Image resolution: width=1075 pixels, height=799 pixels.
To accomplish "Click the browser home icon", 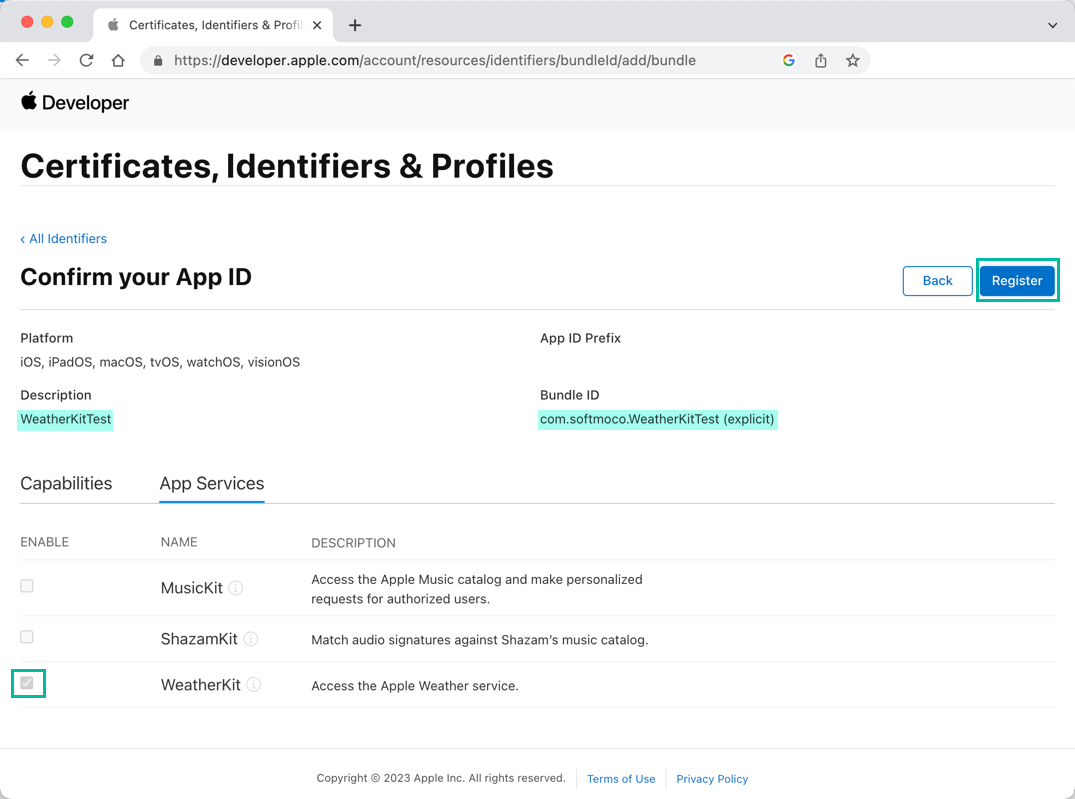I will pos(118,60).
